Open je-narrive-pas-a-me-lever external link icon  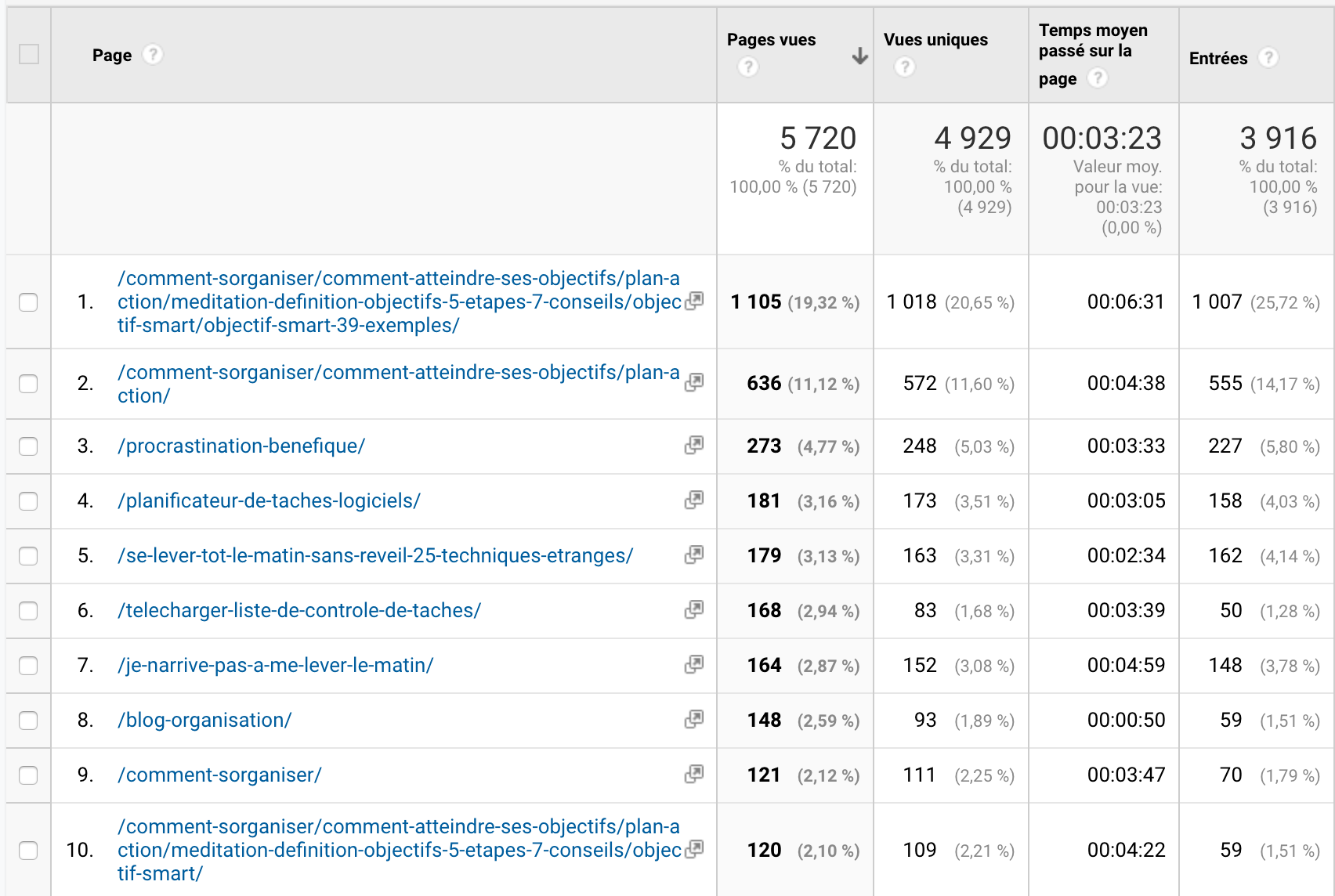(694, 665)
